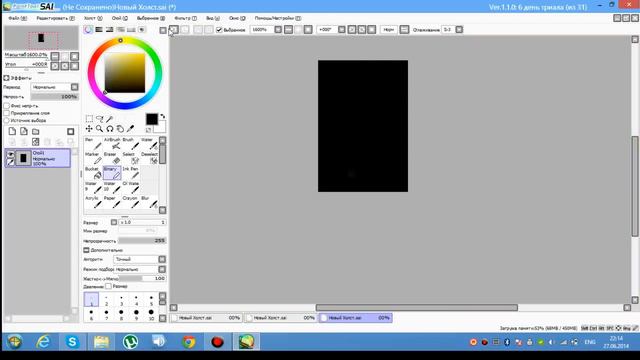Create a new raster layer

[x=12, y=131]
